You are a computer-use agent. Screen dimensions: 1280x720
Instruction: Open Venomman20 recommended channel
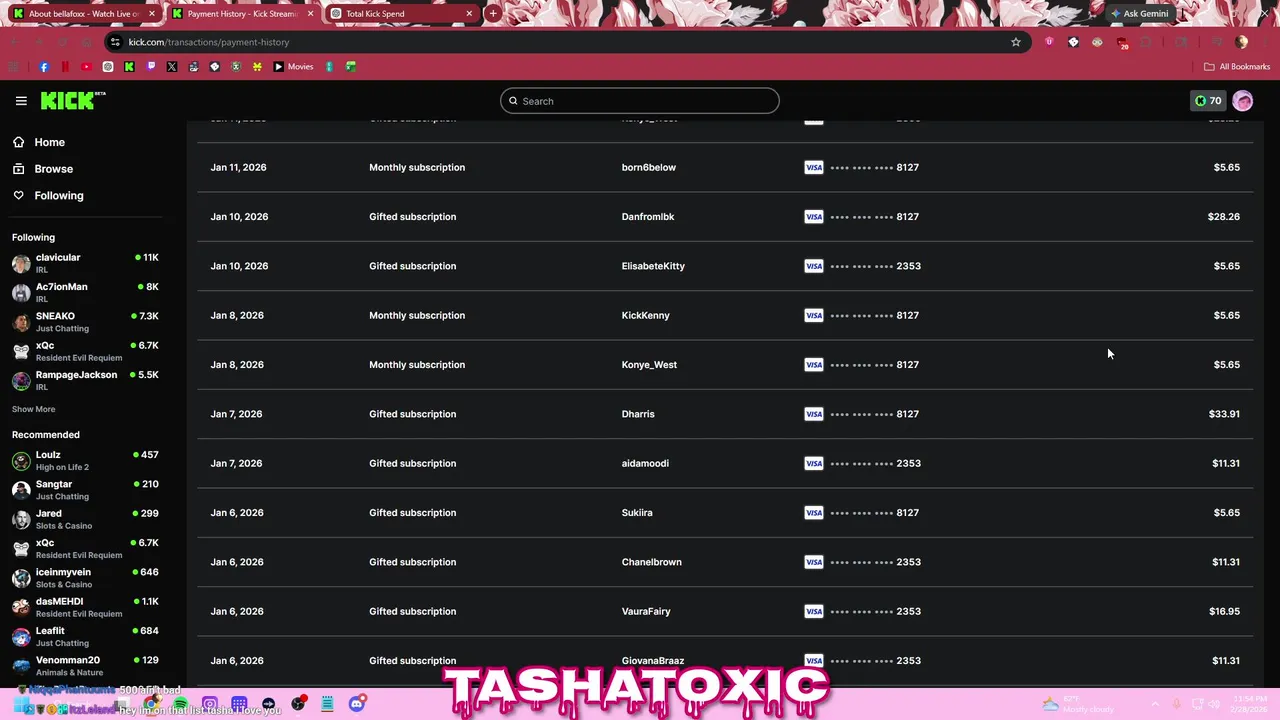(85, 665)
